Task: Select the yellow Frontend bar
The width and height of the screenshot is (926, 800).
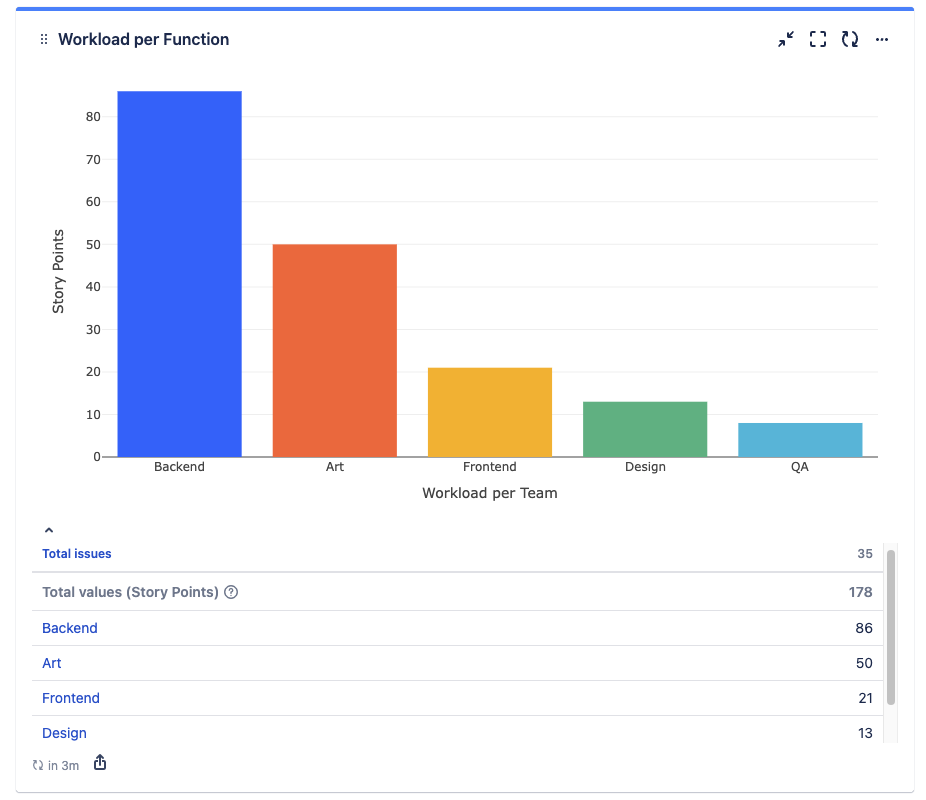Action: point(489,410)
